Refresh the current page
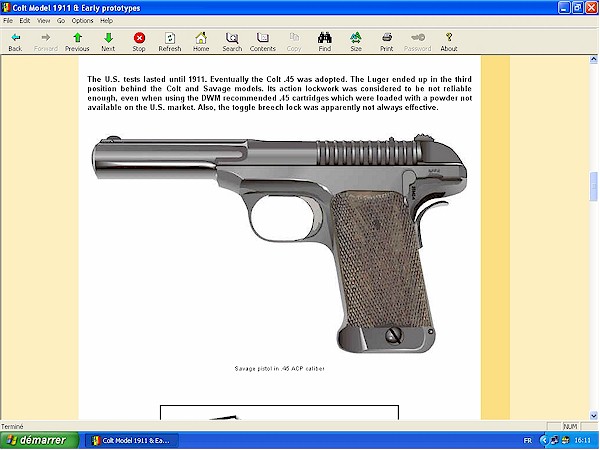The width and height of the screenshot is (600, 450). 170,42
